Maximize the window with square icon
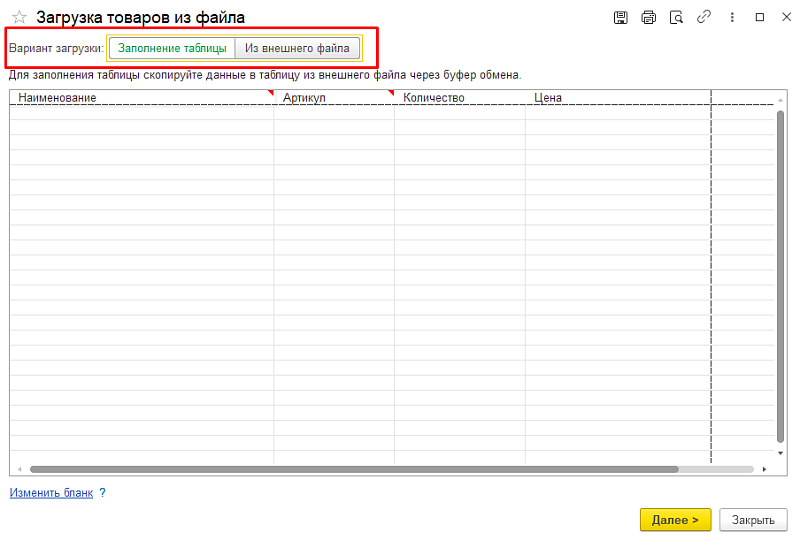 pos(759,18)
